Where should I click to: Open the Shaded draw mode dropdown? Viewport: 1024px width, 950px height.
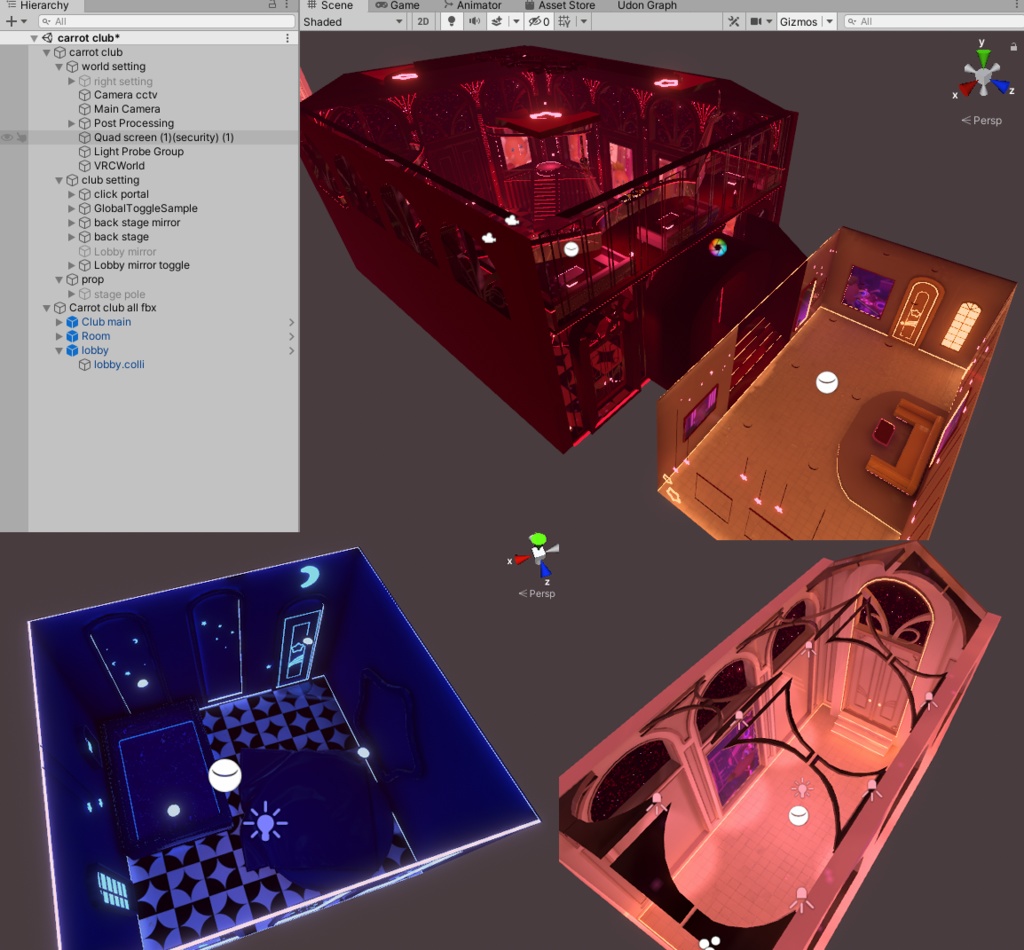point(353,22)
